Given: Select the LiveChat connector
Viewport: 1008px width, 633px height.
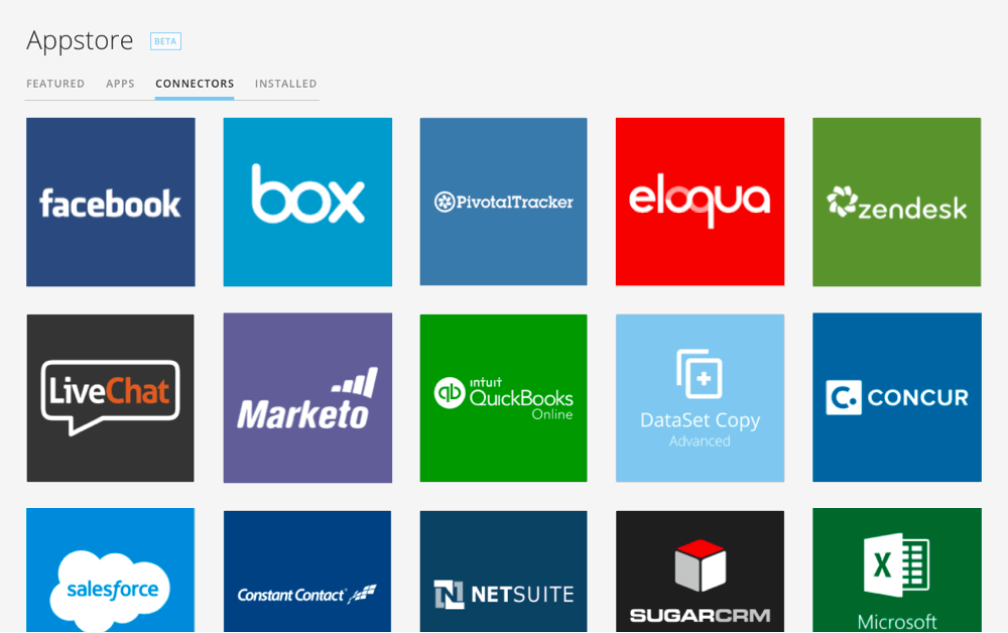Looking at the screenshot, I should click(x=111, y=398).
